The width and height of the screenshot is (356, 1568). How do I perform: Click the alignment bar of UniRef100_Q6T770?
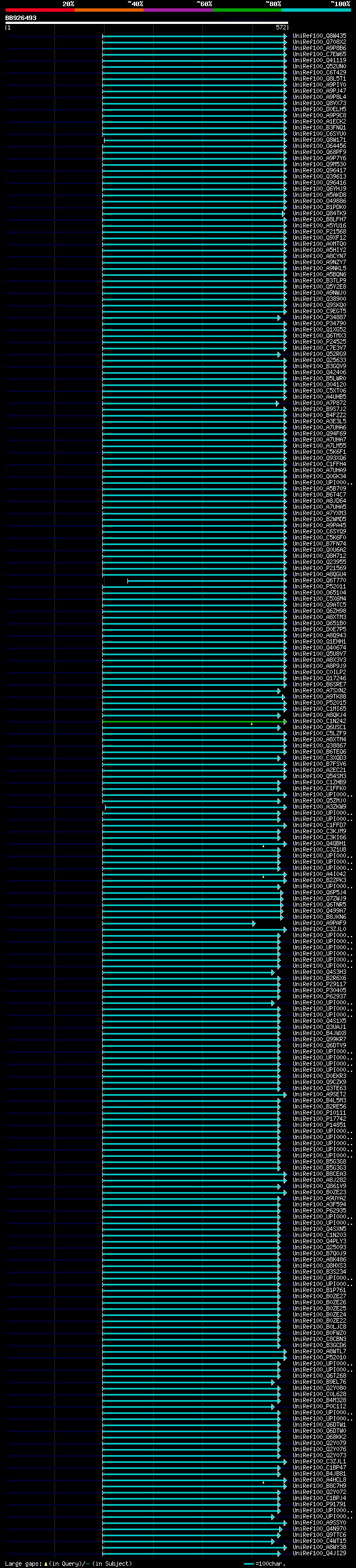[x=206, y=581]
